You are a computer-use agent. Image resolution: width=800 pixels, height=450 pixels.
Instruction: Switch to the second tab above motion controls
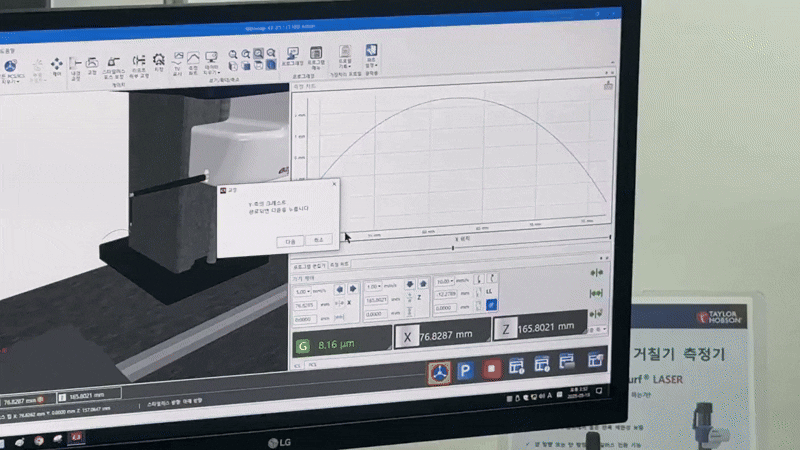click(x=339, y=264)
